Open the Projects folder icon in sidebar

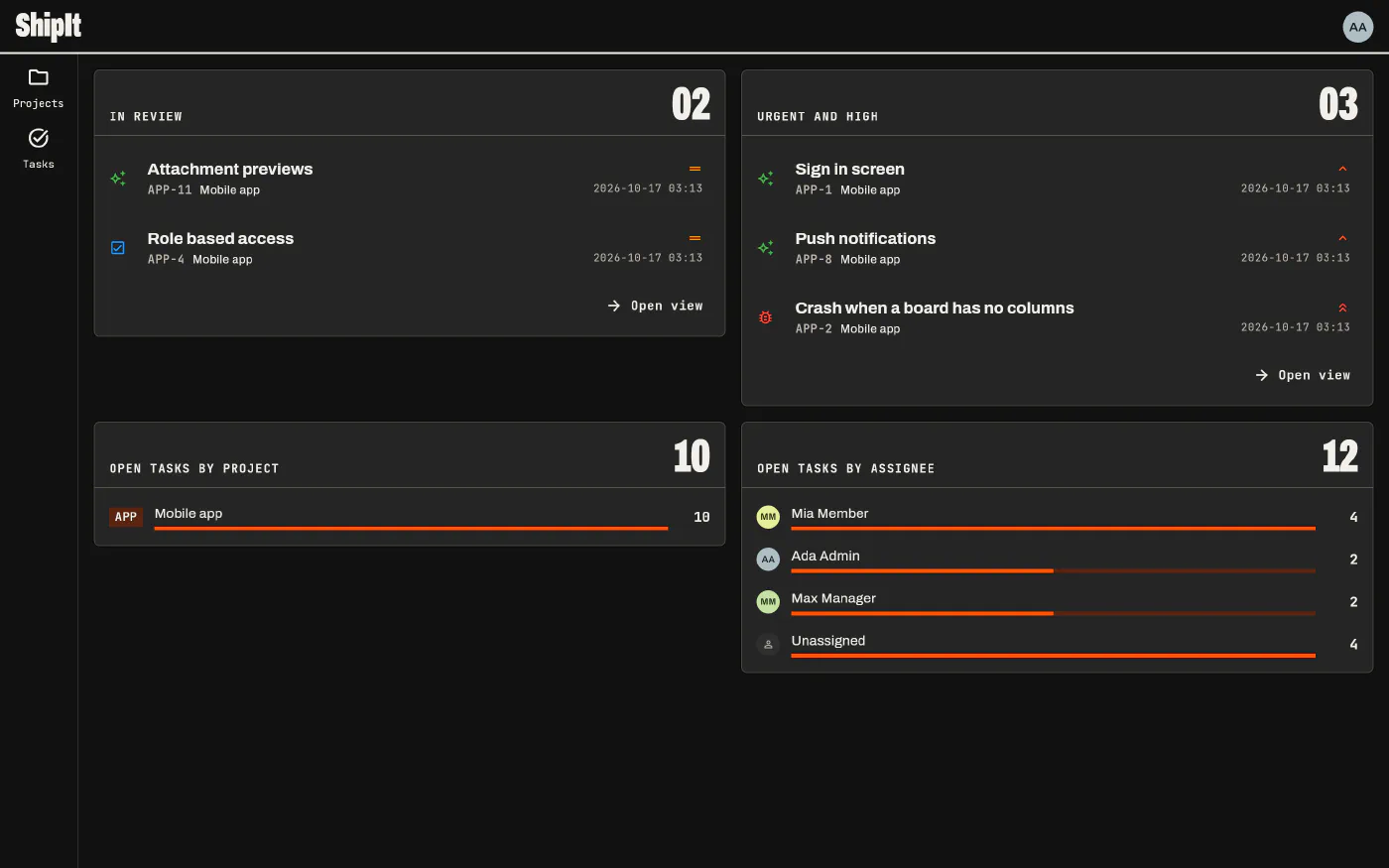click(39, 77)
